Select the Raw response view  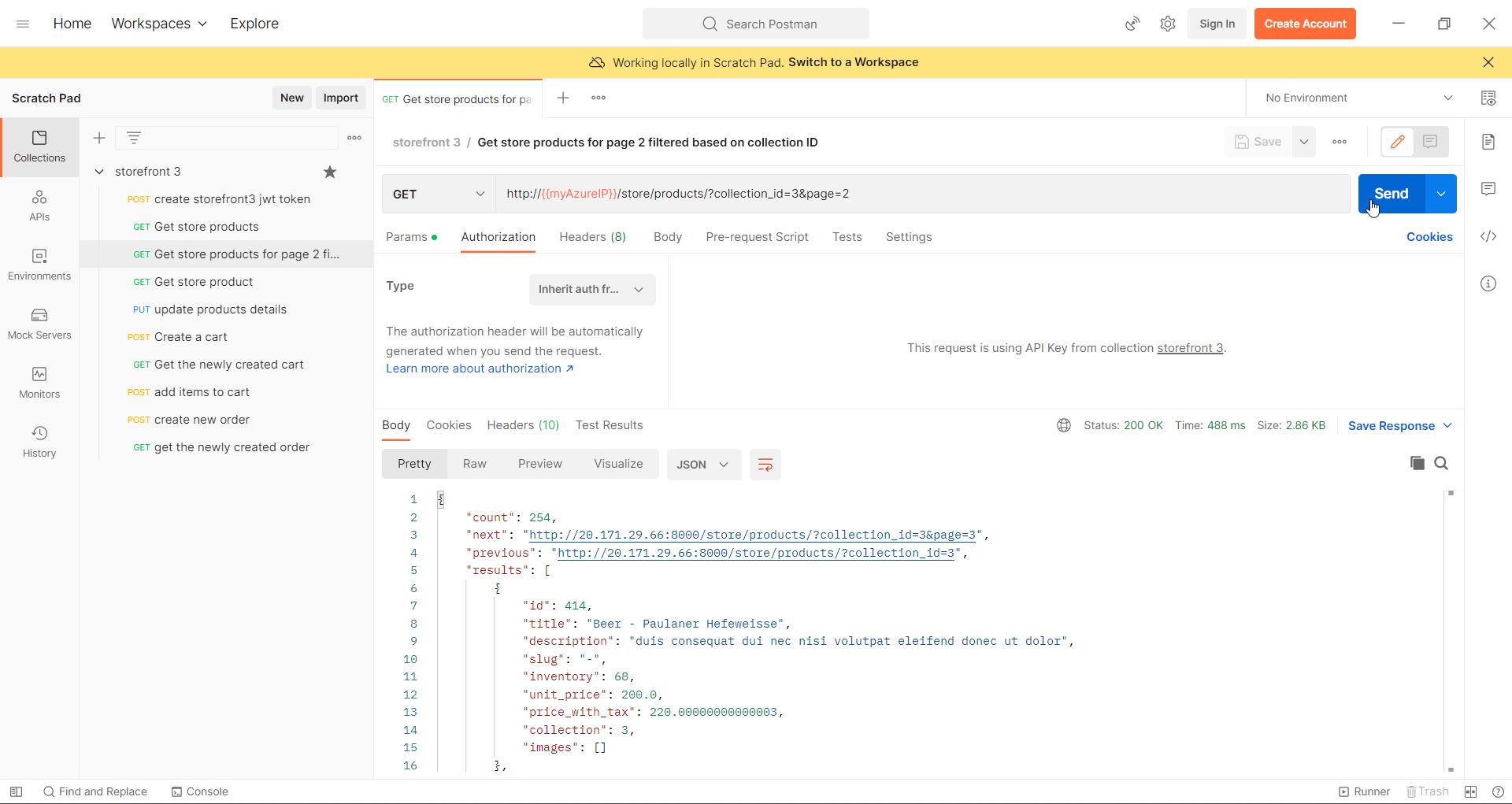coord(474,464)
